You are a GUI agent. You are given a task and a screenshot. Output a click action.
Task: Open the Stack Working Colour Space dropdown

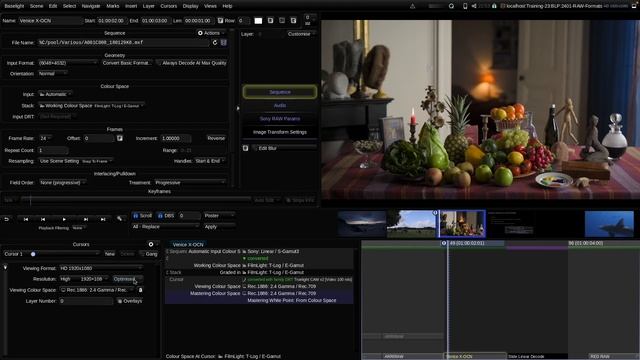[x=91, y=106]
